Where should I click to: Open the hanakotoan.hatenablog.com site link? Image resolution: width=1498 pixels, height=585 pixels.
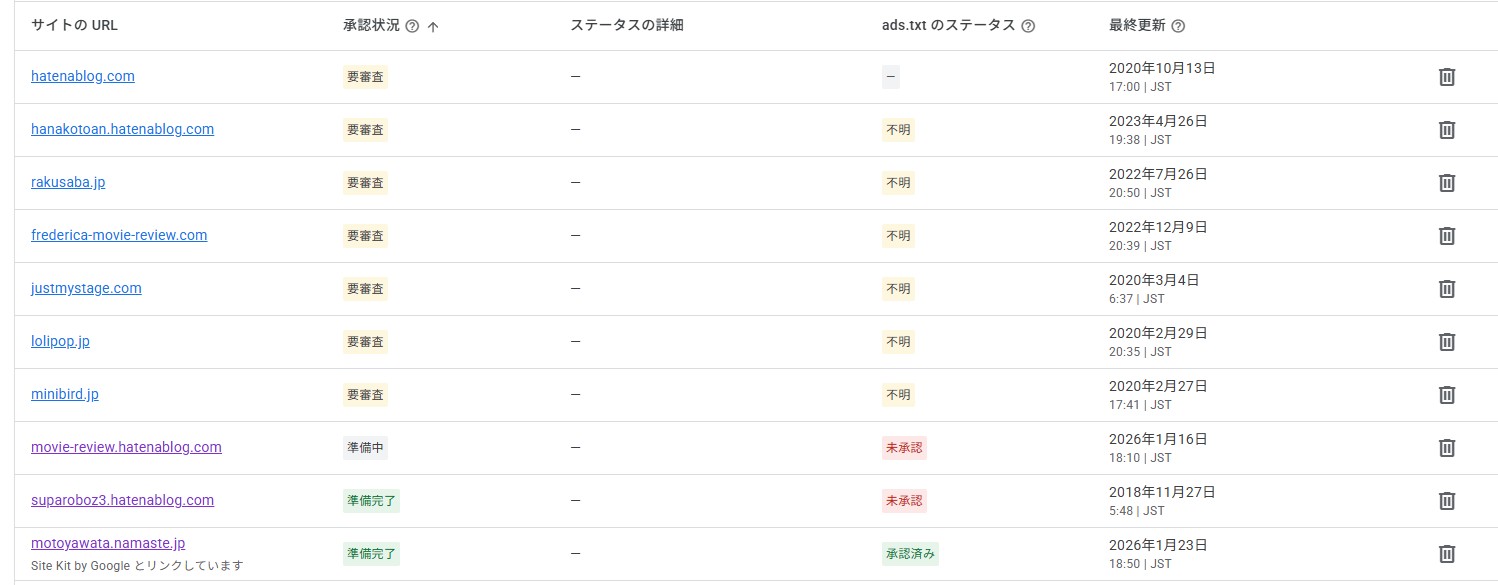pos(122,129)
